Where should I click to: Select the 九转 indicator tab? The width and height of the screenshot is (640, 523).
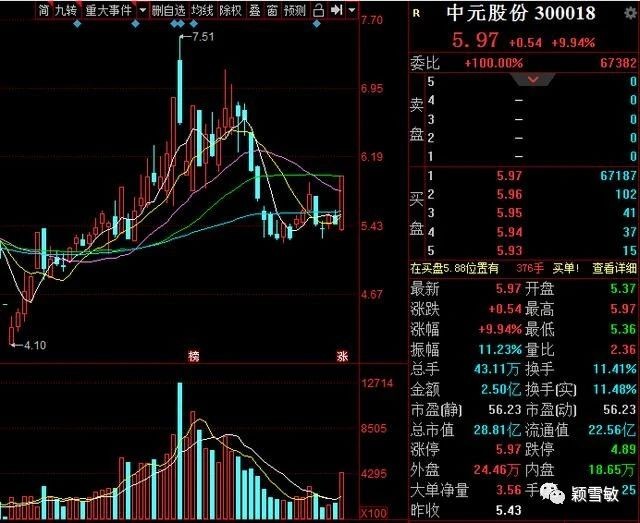pos(65,10)
